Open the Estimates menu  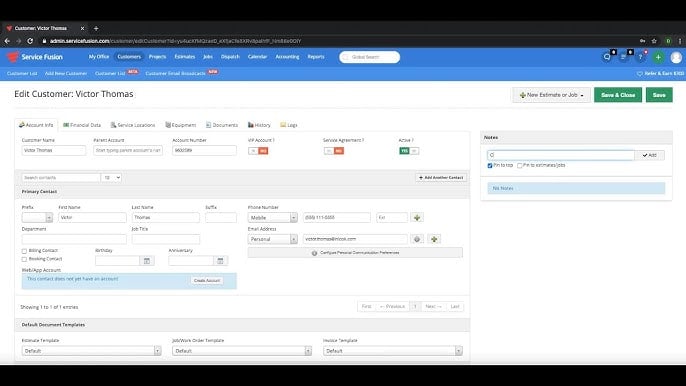pos(185,57)
